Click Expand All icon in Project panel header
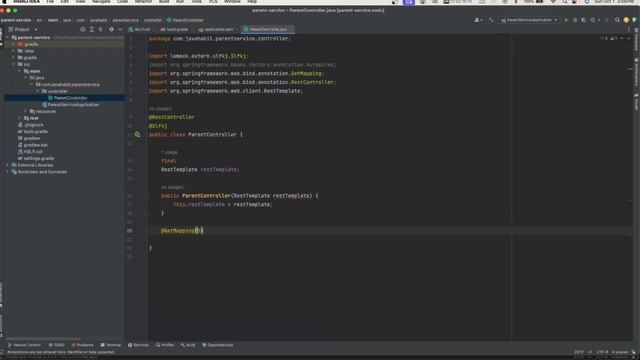The height and width of the screenshot is (360, 640). point(92,29)
